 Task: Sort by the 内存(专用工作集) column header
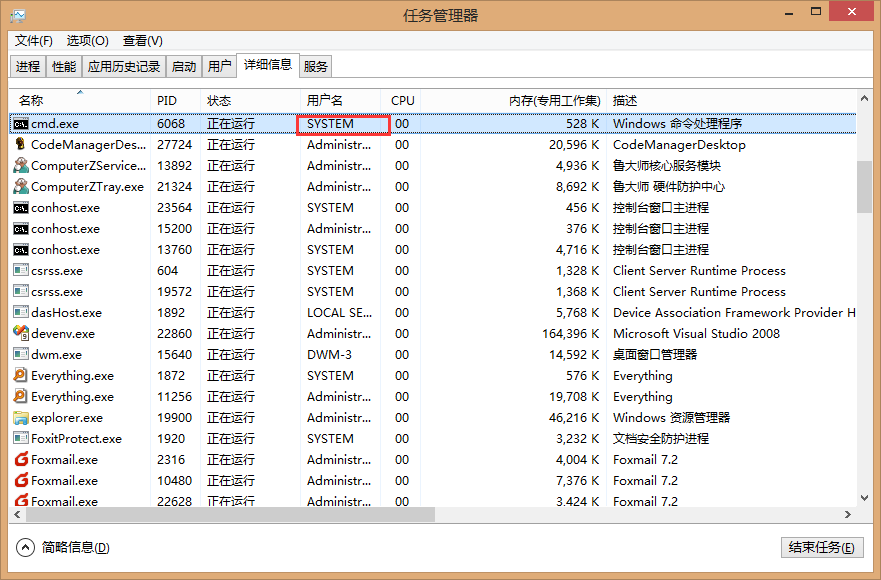514,101
